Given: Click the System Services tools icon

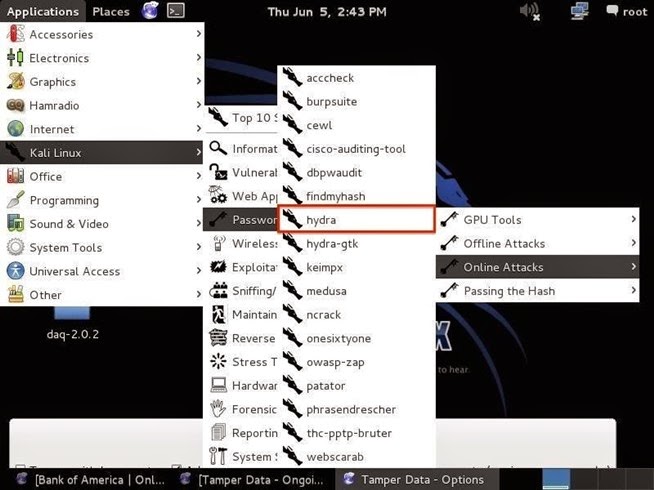Looking at the screenshot, I should pos(218,456).
